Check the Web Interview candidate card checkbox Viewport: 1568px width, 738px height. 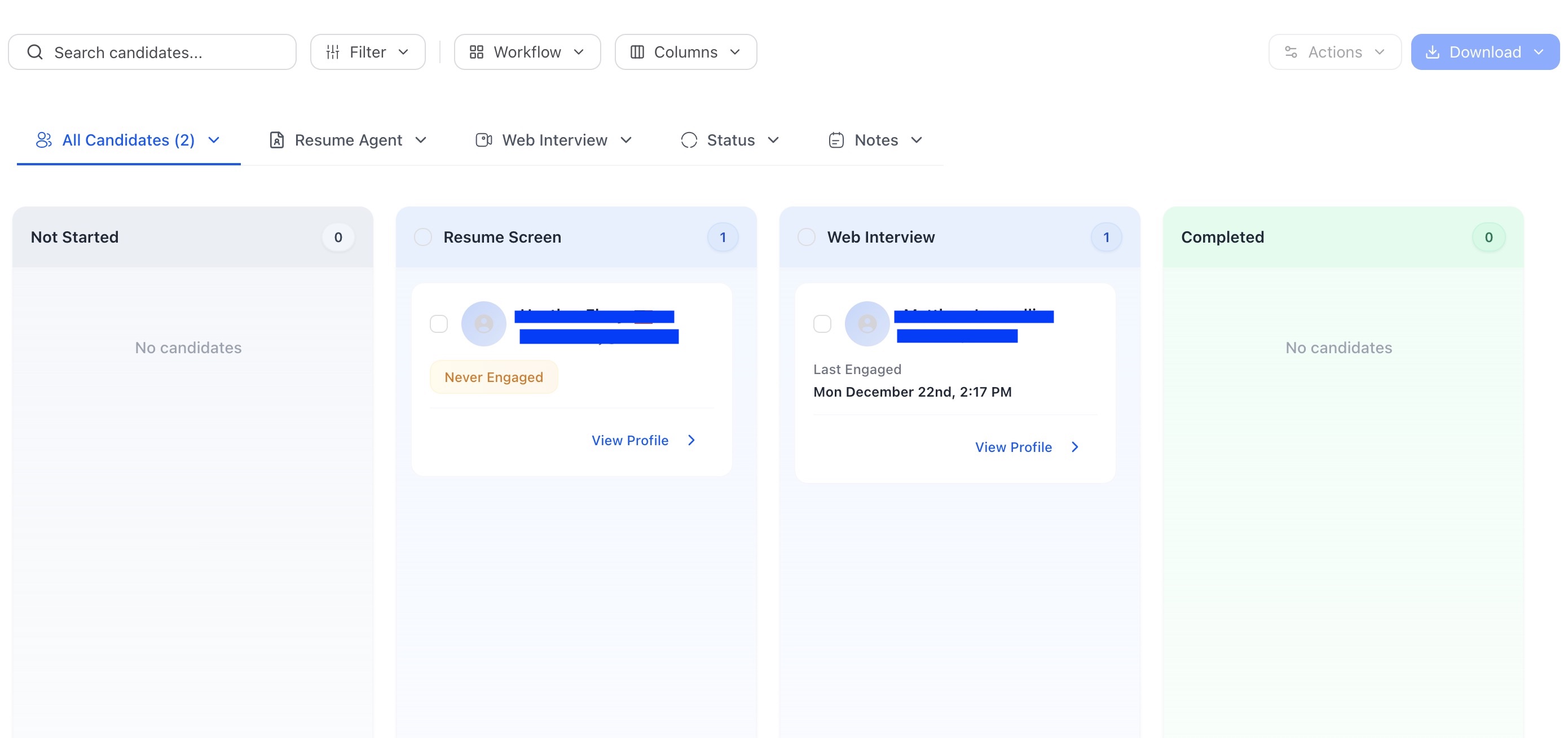(822, 324)
